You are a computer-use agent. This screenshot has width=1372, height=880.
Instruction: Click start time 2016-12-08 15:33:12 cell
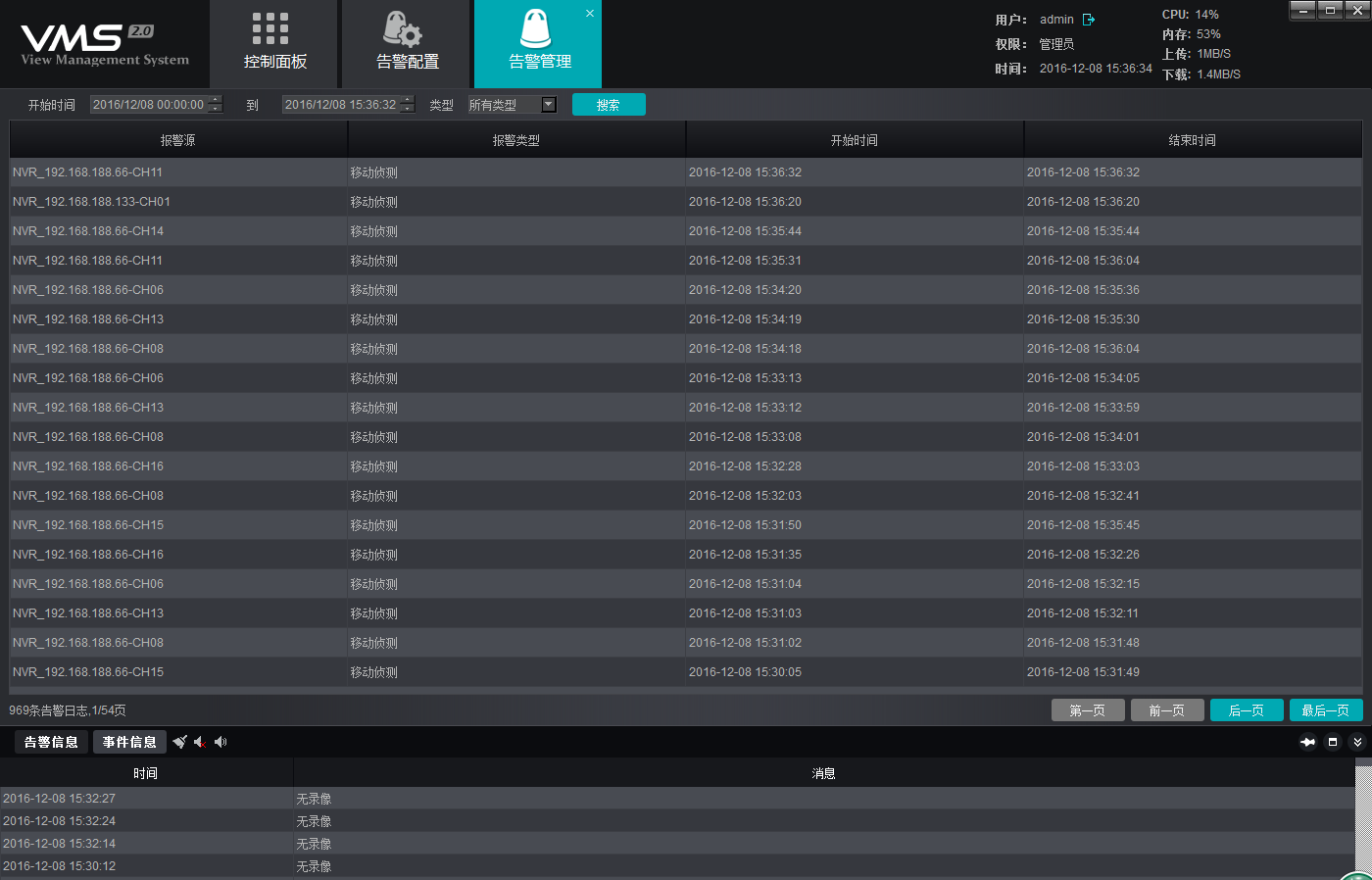pos(855,408)
